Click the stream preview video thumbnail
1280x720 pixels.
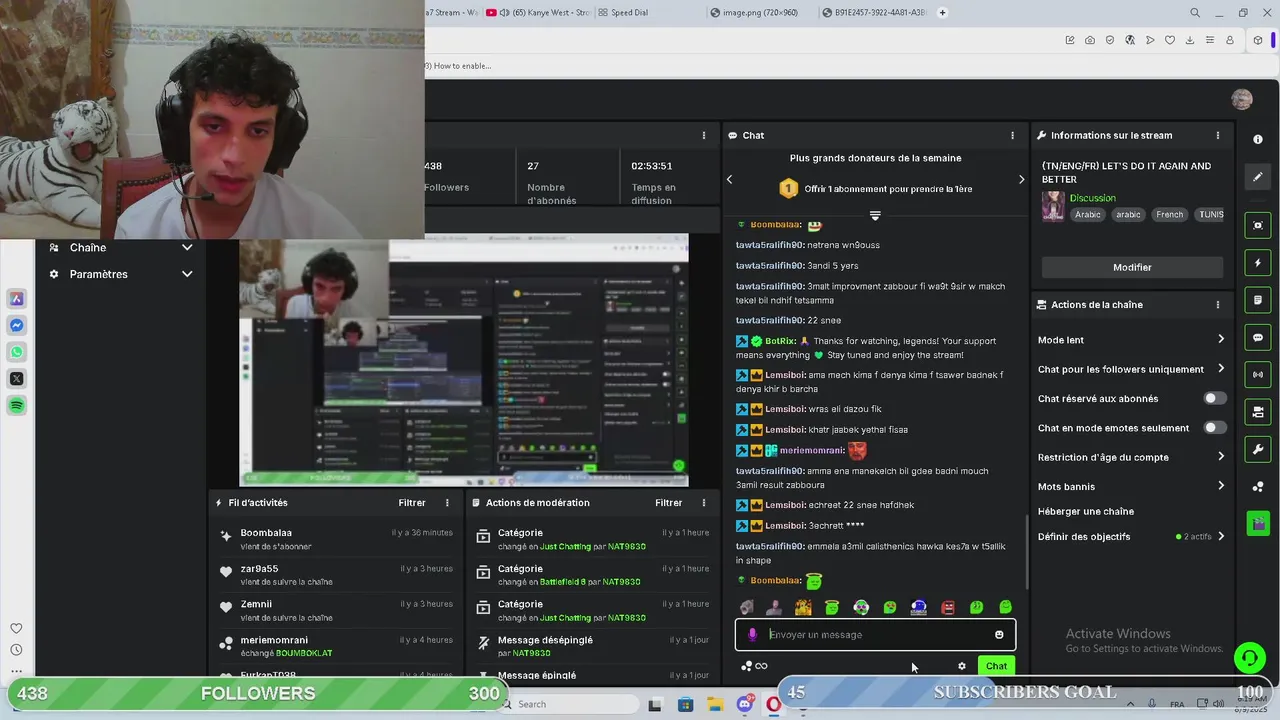coord(464,360)
